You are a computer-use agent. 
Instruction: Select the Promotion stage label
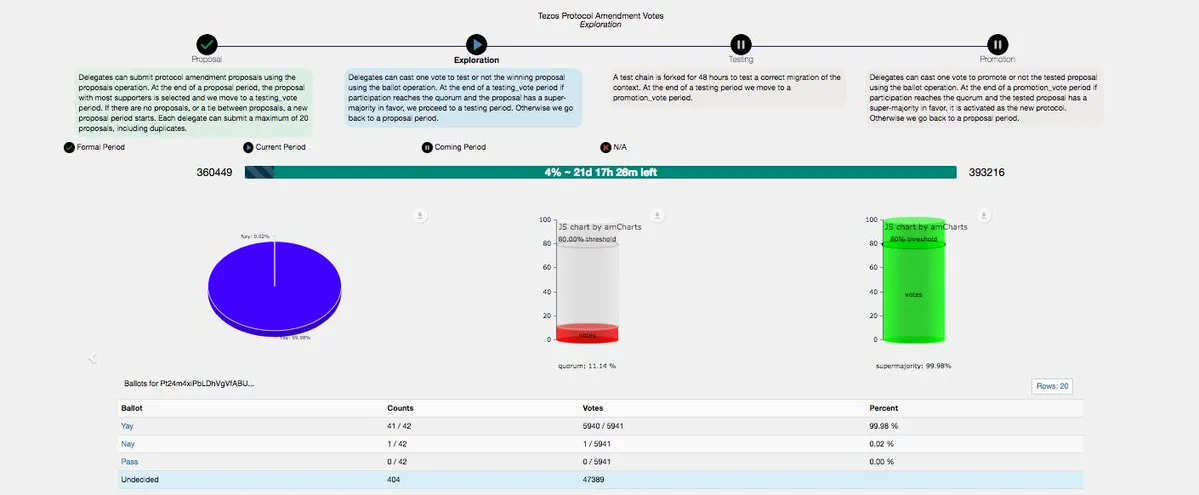[x=997, y=59]
